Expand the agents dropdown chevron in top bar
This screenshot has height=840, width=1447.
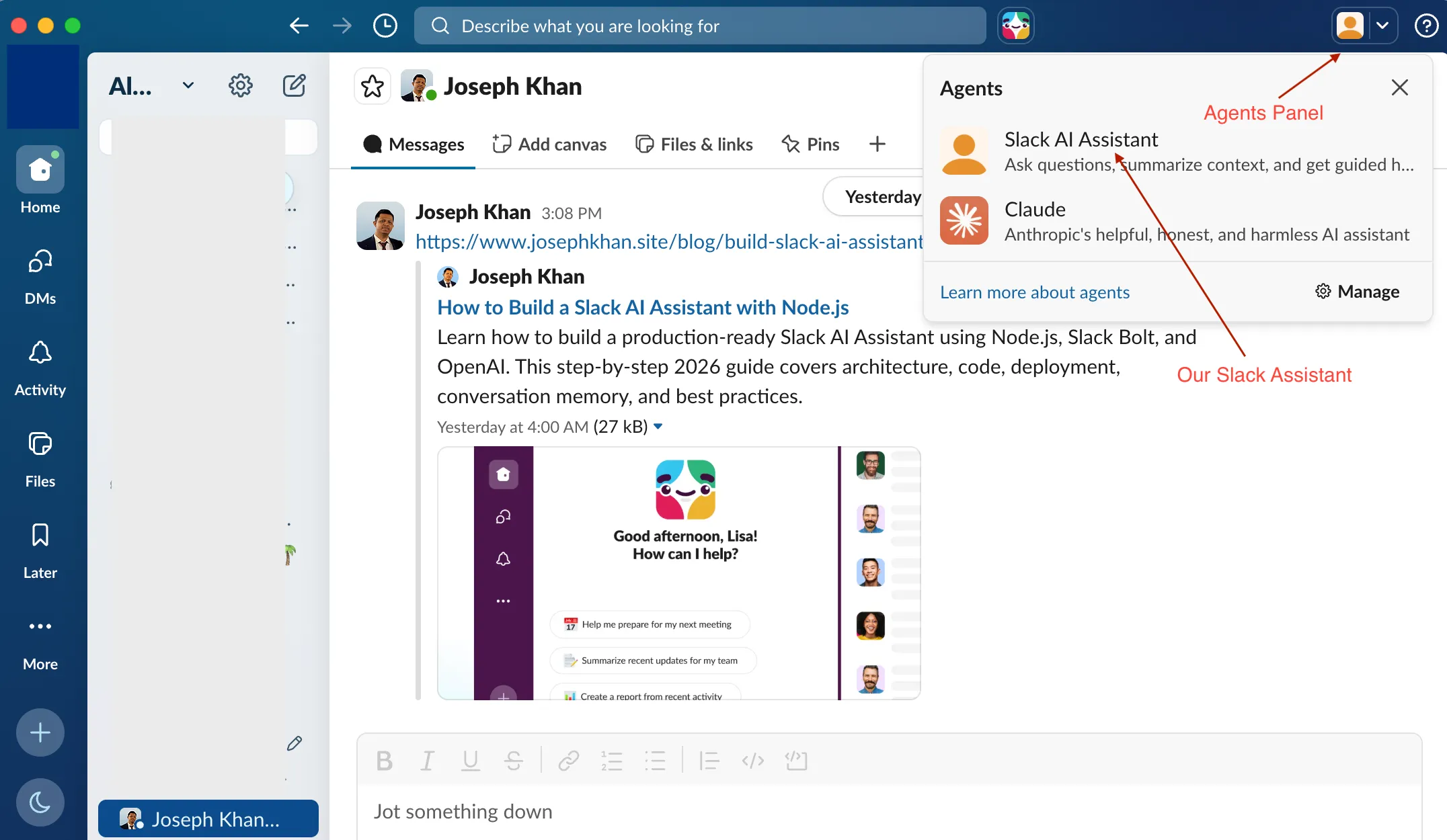coord(1382,26)
